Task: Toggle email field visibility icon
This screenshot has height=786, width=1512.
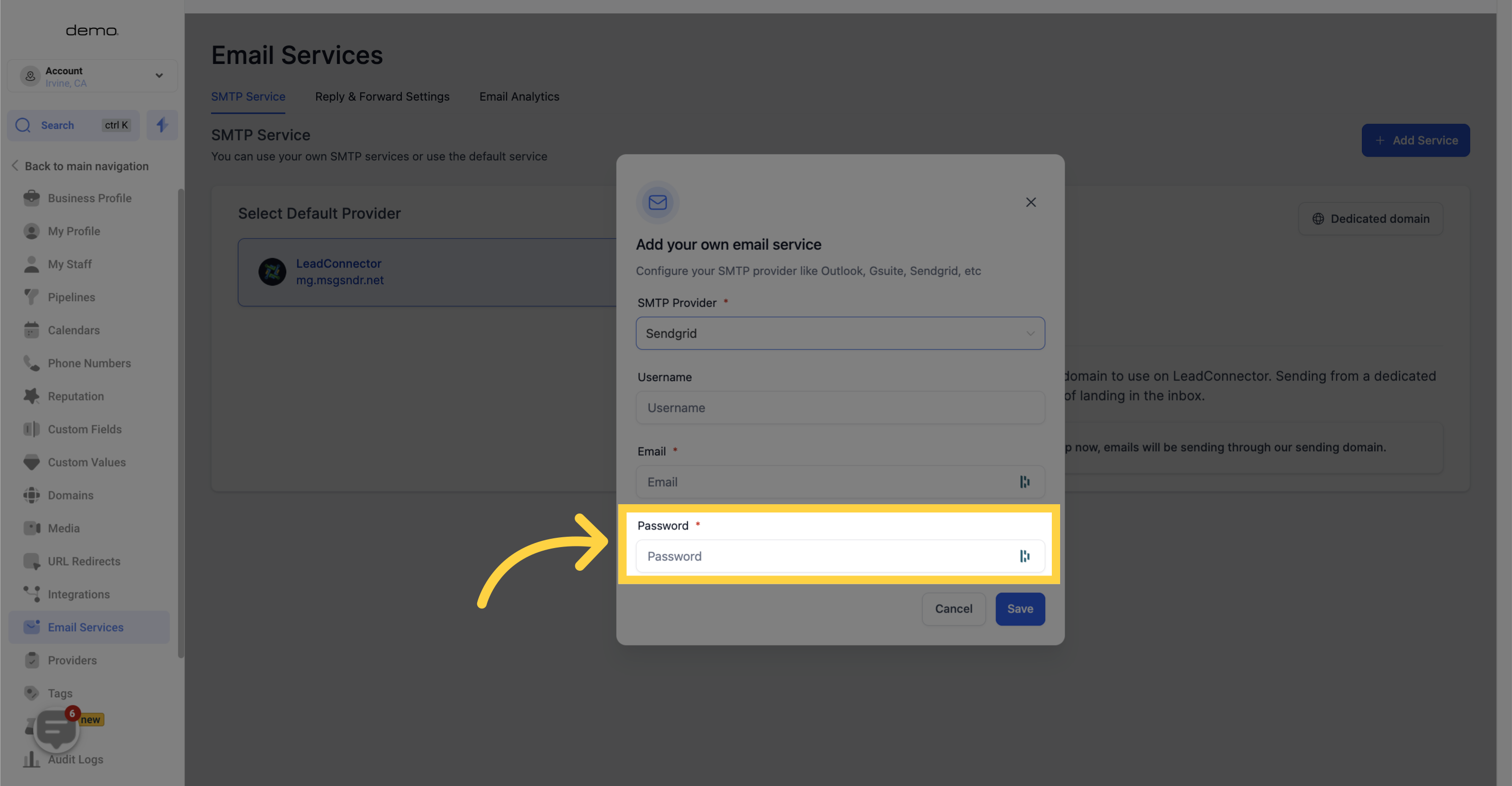Action: (1025, 482)
